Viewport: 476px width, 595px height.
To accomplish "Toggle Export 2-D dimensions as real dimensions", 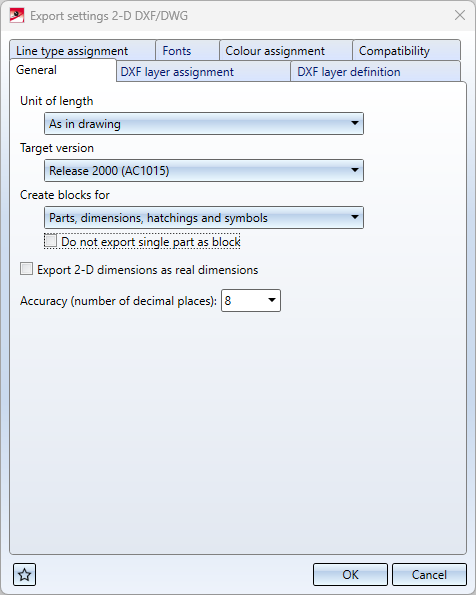I will [x=26, y=269].
